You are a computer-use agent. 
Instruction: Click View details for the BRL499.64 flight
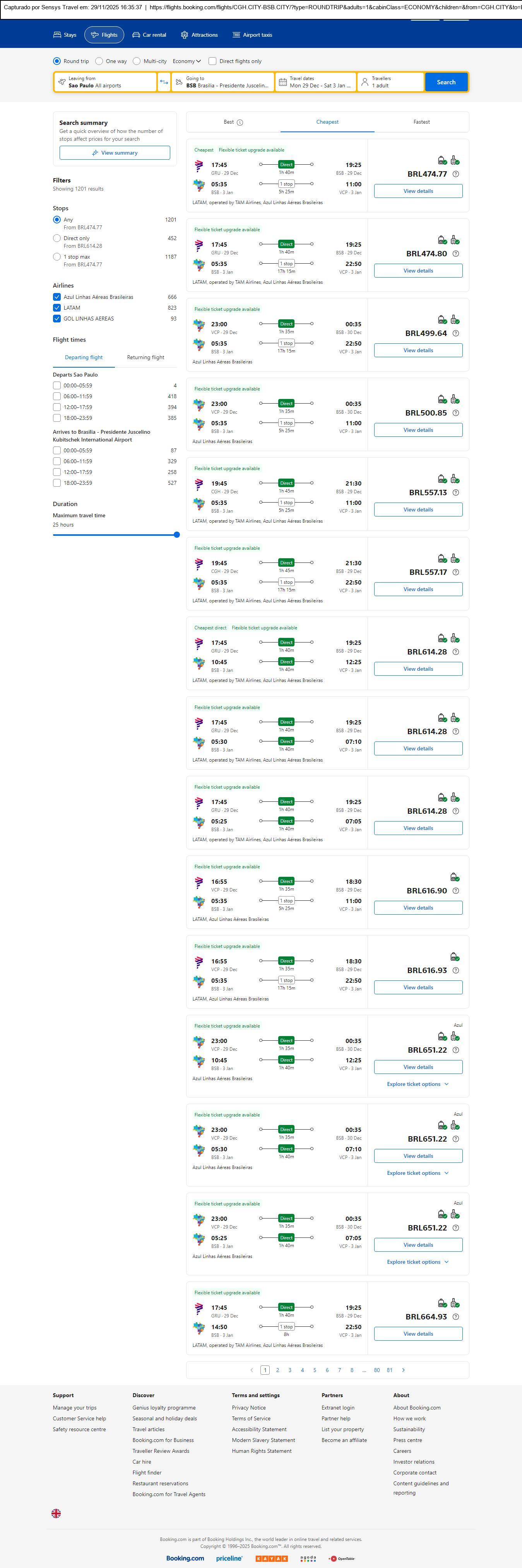click(418, 350)
